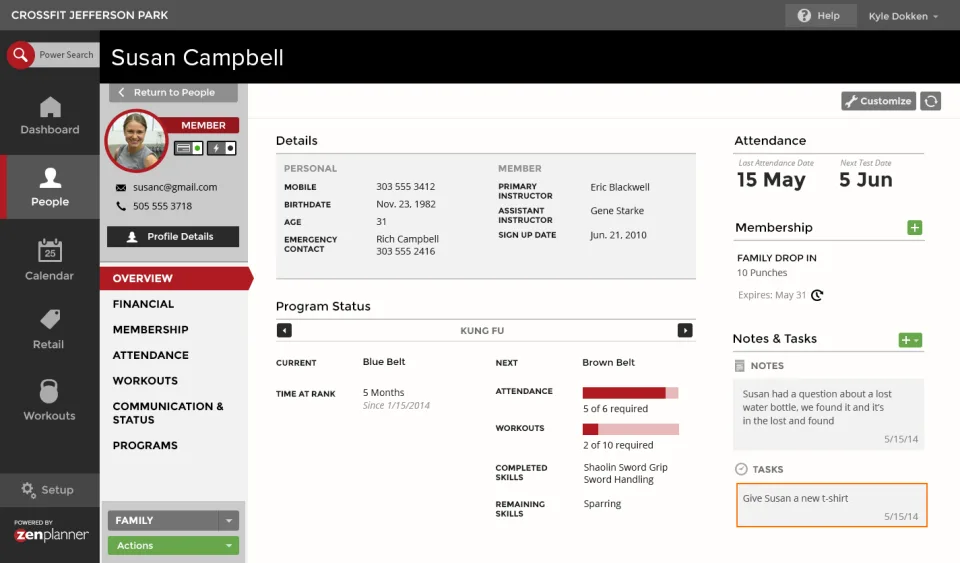Mark Tasks circle checkmark complete
This screenshot has height=563, width=960.
click(741, 469)
